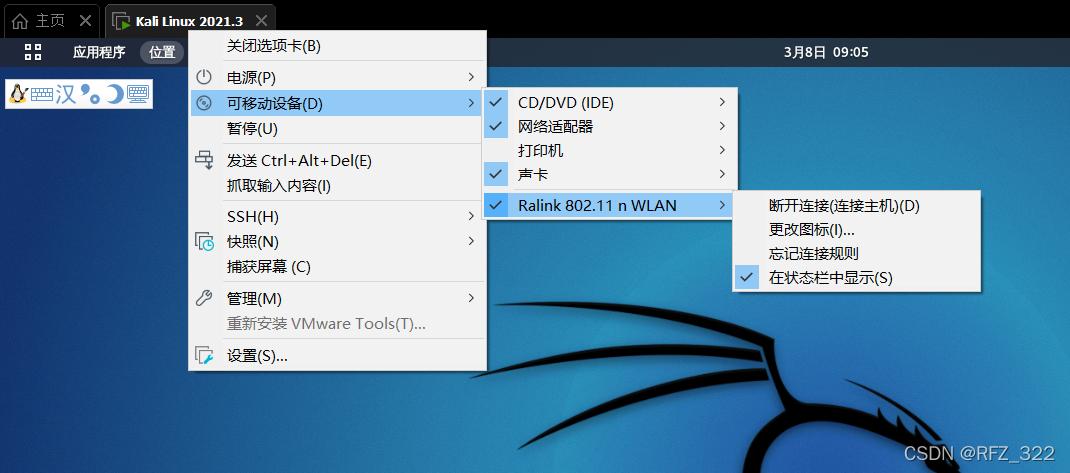Expand the 打印机 submenu arrow

(x=722, y=150)
